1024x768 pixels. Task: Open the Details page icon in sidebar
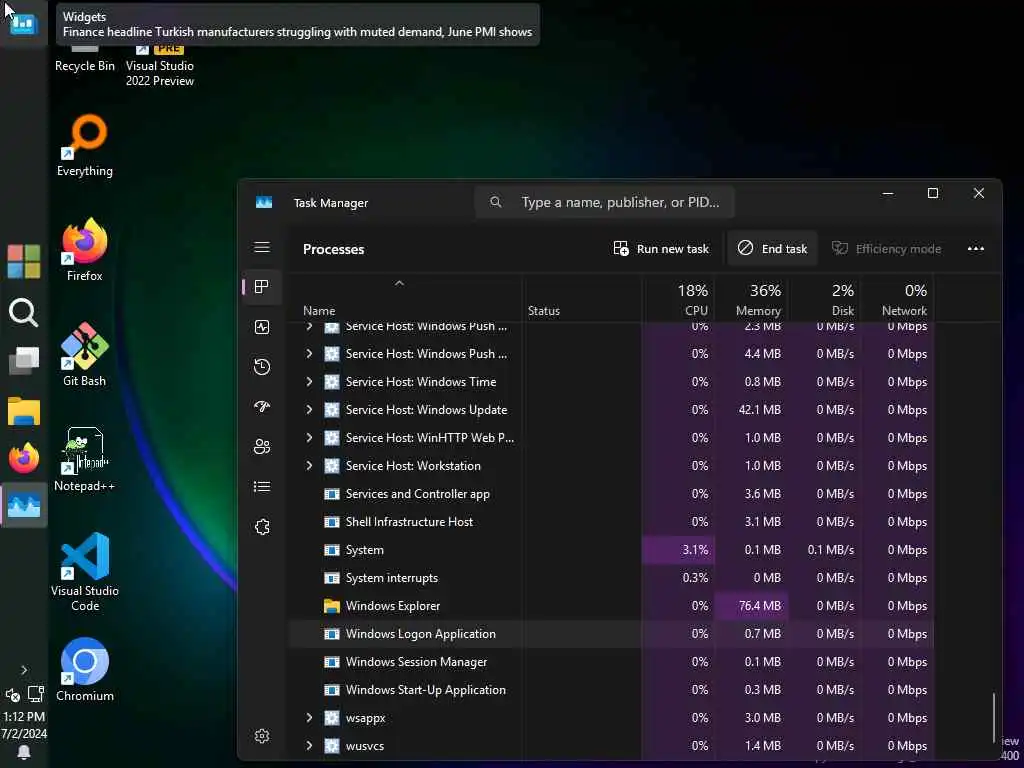tap(262, 487)
